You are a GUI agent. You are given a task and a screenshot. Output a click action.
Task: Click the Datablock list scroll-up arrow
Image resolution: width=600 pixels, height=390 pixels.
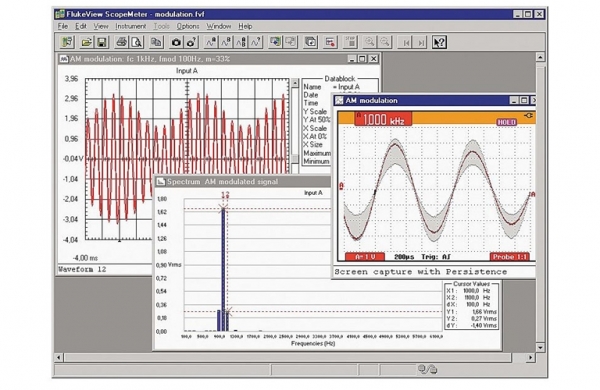pos(295,83)
